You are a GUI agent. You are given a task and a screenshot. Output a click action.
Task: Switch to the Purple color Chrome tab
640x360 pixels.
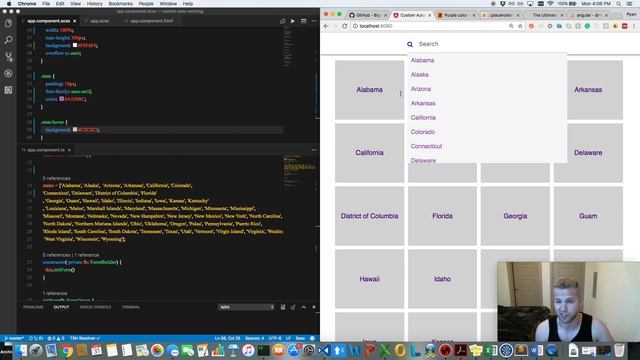[x=455, y=15]
